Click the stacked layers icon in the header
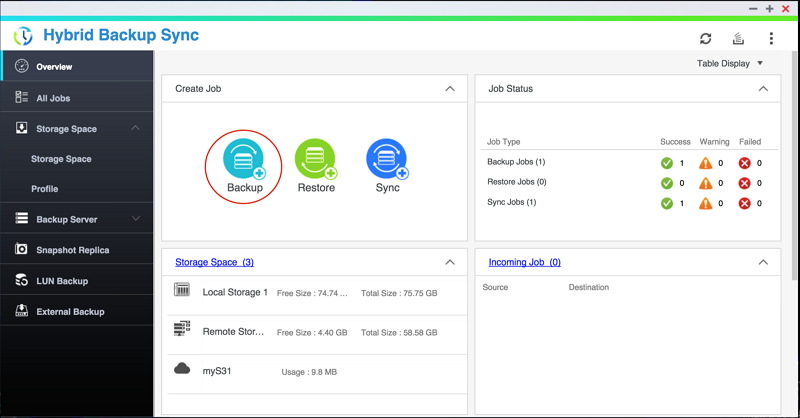The image size is (800, 418). click(738, 38)
